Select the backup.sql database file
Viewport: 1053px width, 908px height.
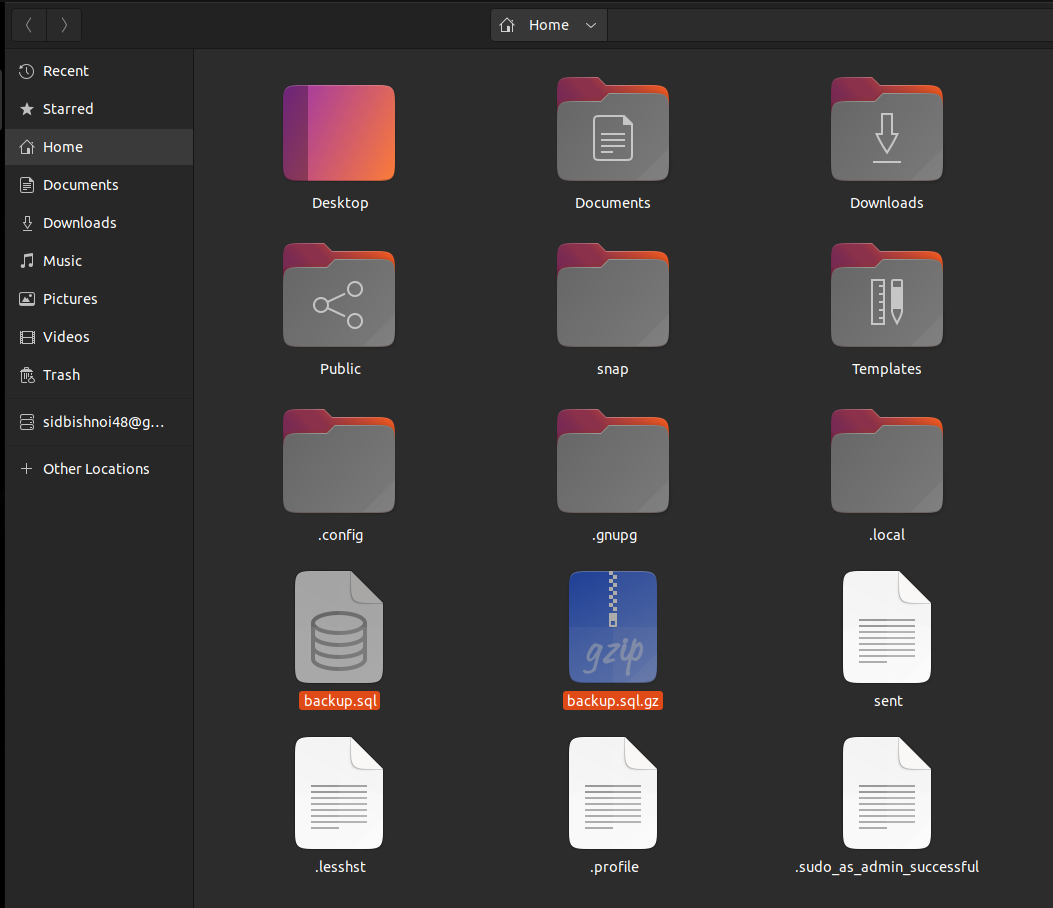[339, 627]
